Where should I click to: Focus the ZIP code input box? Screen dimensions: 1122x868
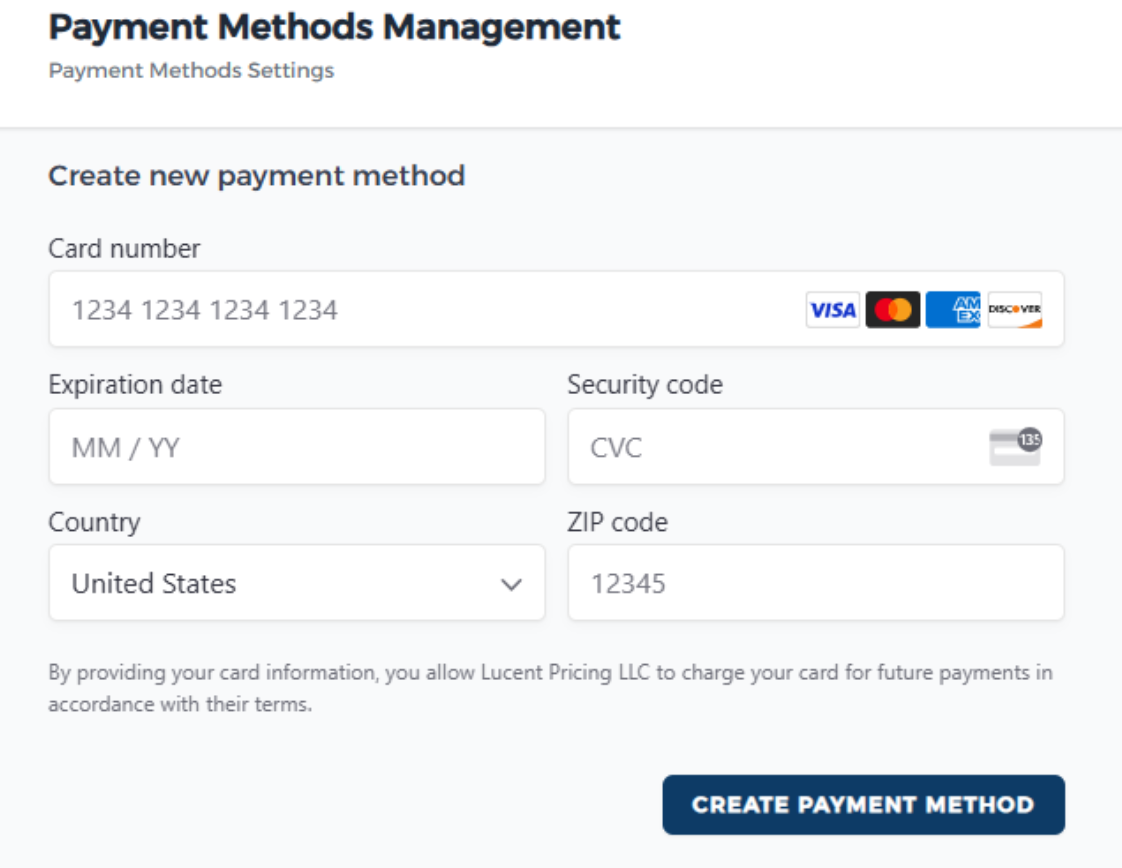tap(815, 583)
